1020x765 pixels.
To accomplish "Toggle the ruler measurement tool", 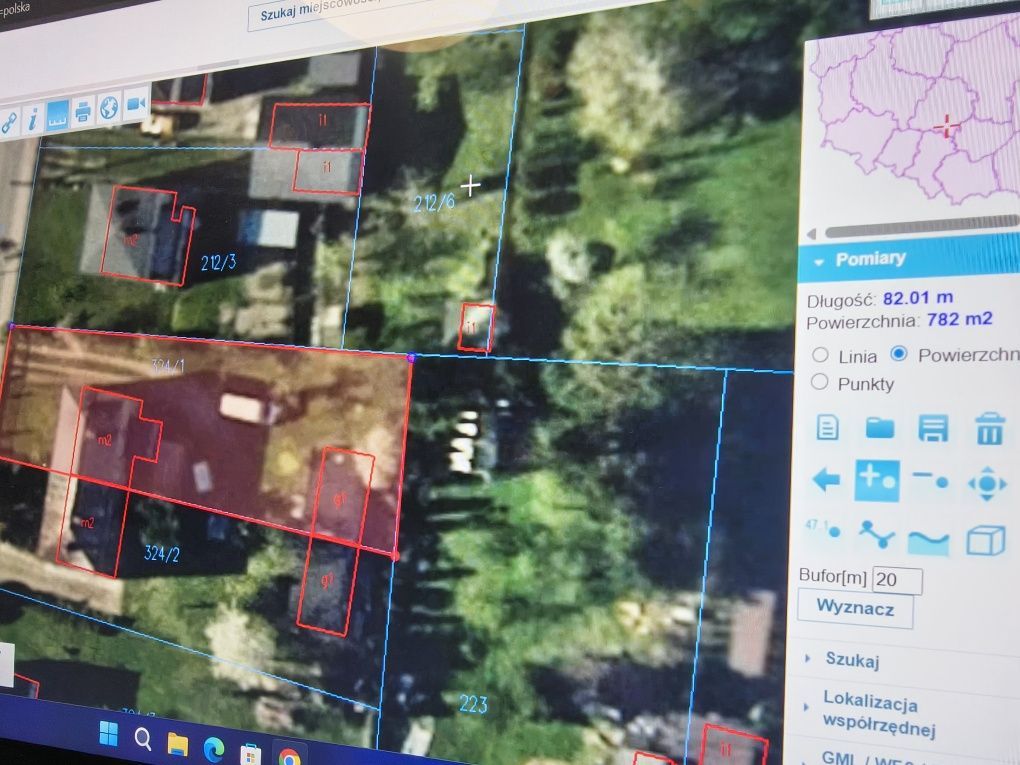I will 57,115.
